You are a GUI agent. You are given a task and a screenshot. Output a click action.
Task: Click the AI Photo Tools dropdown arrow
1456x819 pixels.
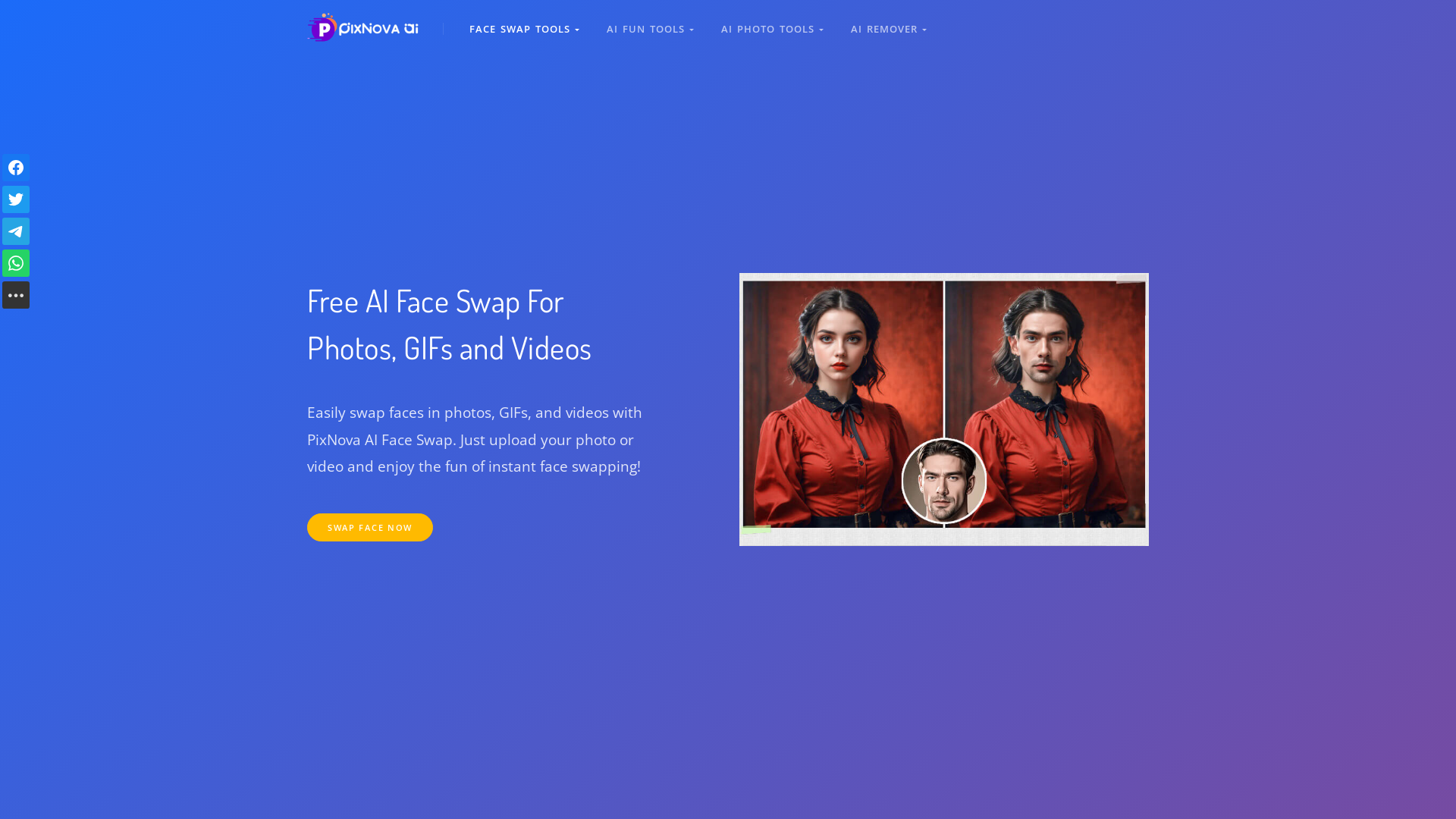pyautogui.click(x=821, y=30)
